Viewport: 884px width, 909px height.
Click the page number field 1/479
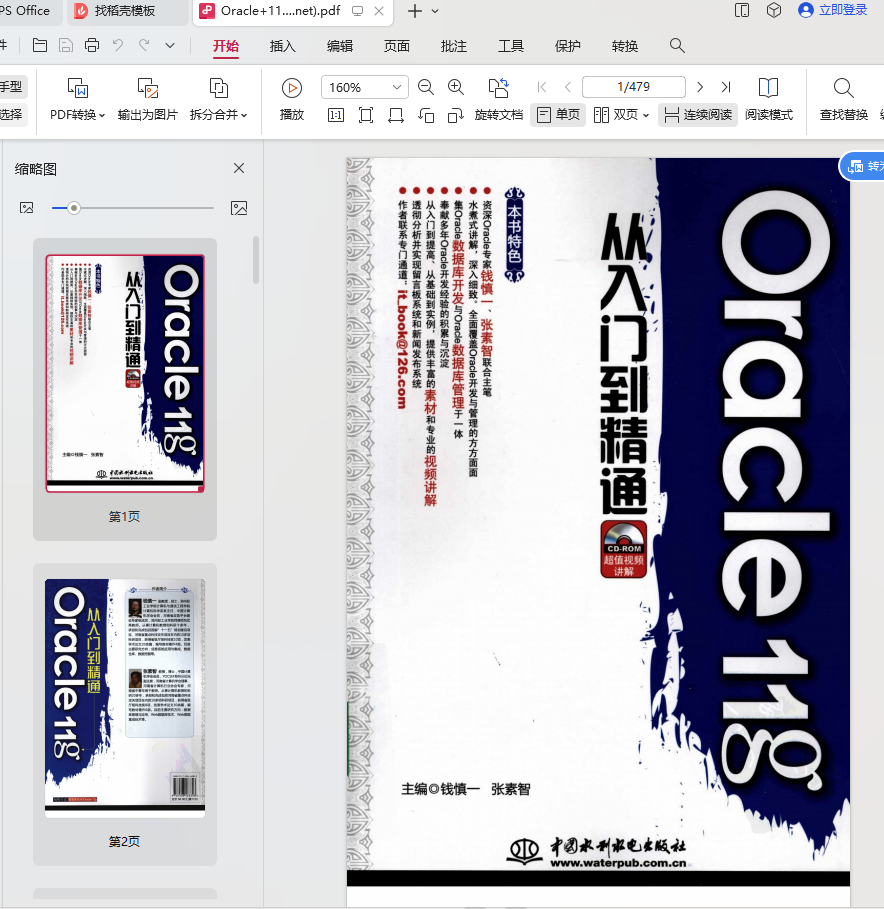click(x=634, y=87)
